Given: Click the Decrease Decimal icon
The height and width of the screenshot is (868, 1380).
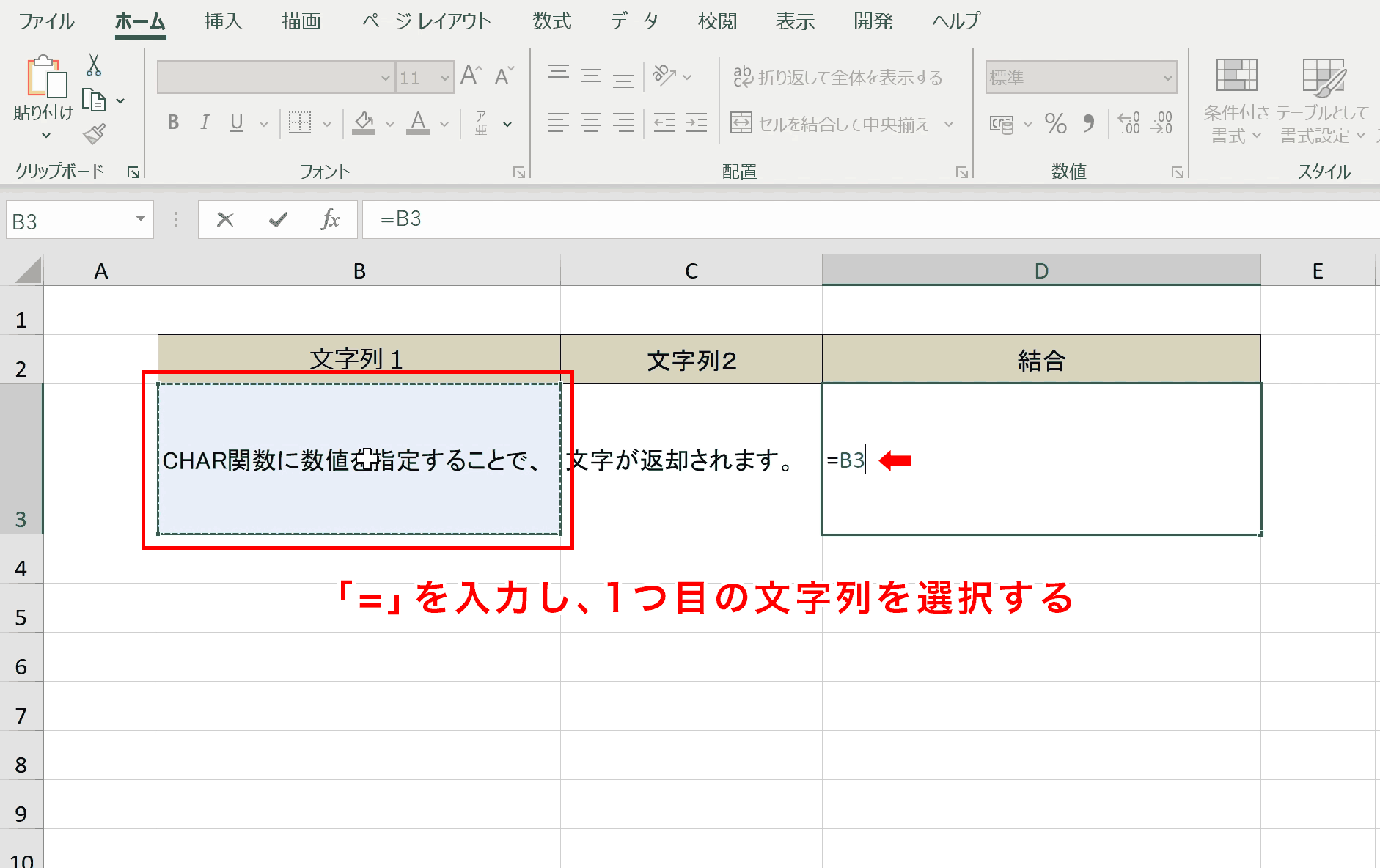Looking at the screenshot, I should (1161, 123).
